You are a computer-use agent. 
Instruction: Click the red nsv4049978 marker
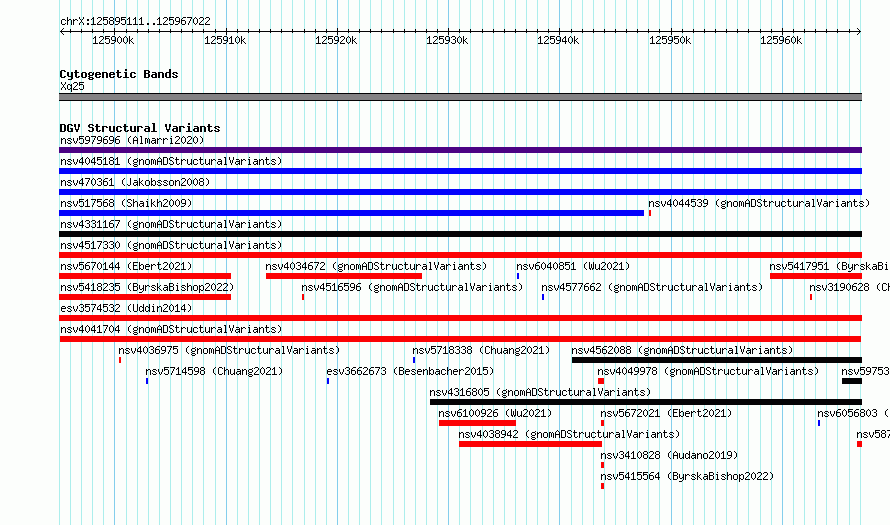[601, 381]
